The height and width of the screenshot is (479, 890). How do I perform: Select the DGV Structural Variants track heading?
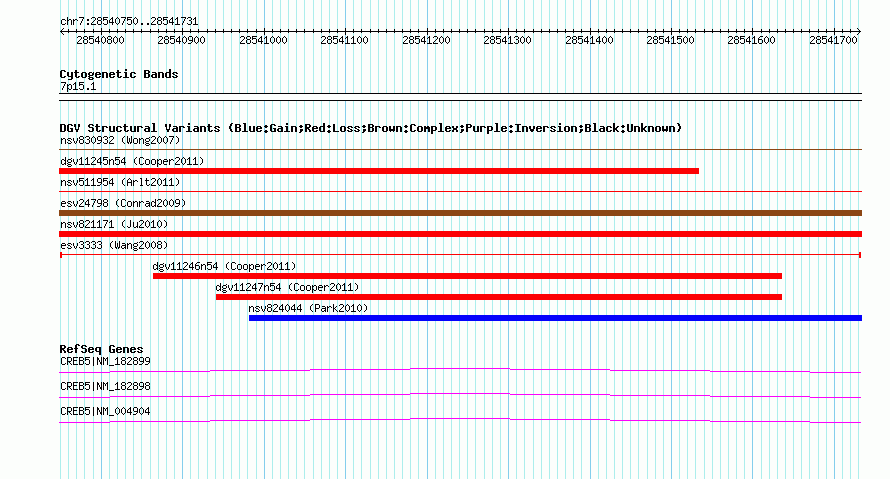click(371, 128)
